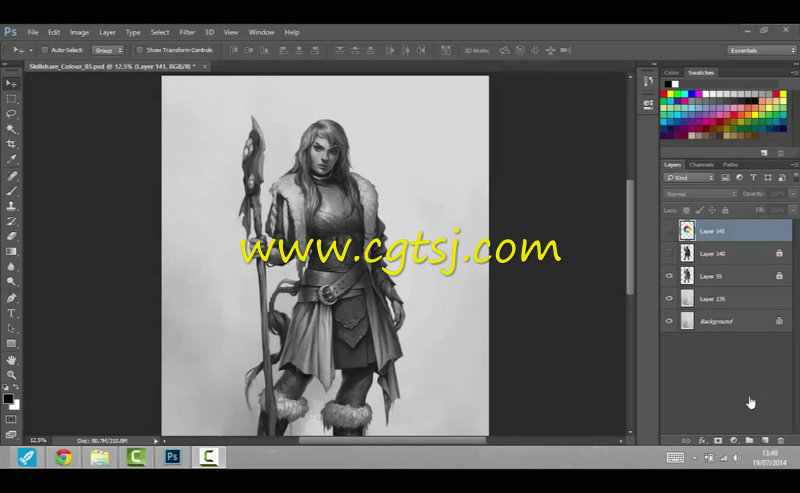Select the Path Selection tool
Viewport: 800px width, 493px height.
tap(11, 328)
